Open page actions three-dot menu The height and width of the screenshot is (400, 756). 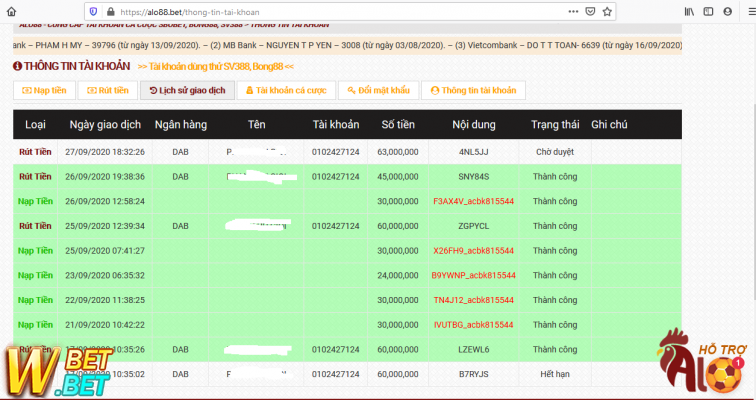573,12
